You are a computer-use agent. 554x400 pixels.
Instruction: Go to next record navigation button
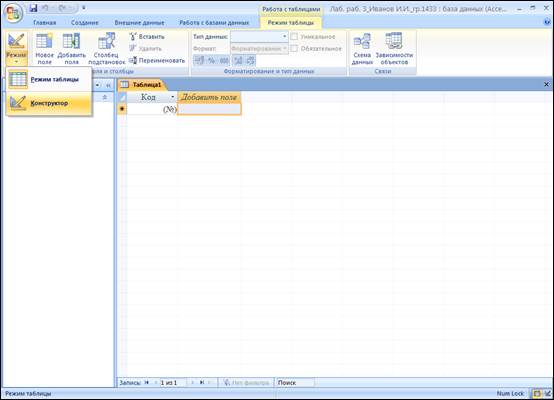click(193, 383)
